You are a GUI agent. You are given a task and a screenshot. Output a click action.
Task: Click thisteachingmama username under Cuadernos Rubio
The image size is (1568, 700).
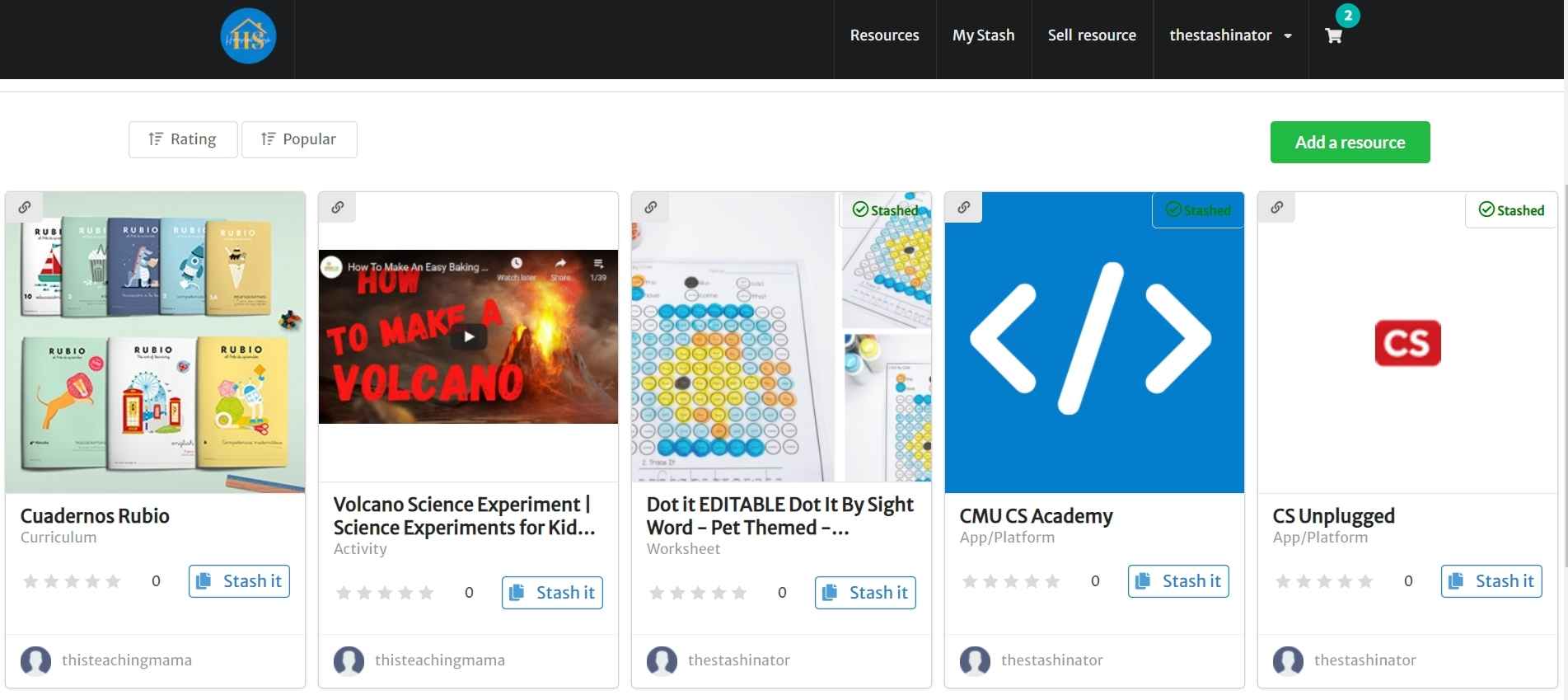pyautogui.click(x=127, y=660)
